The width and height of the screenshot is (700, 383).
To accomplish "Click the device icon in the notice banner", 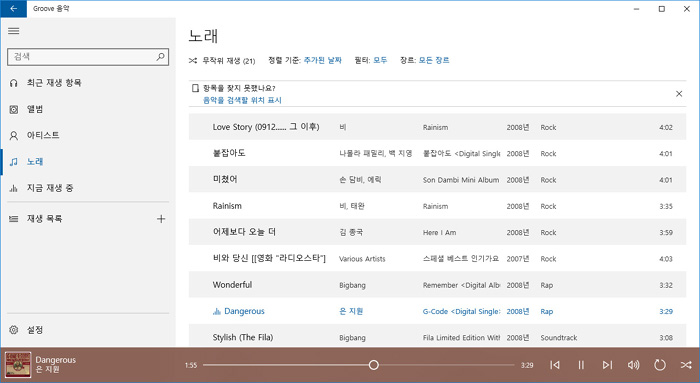I will point(195,88).
